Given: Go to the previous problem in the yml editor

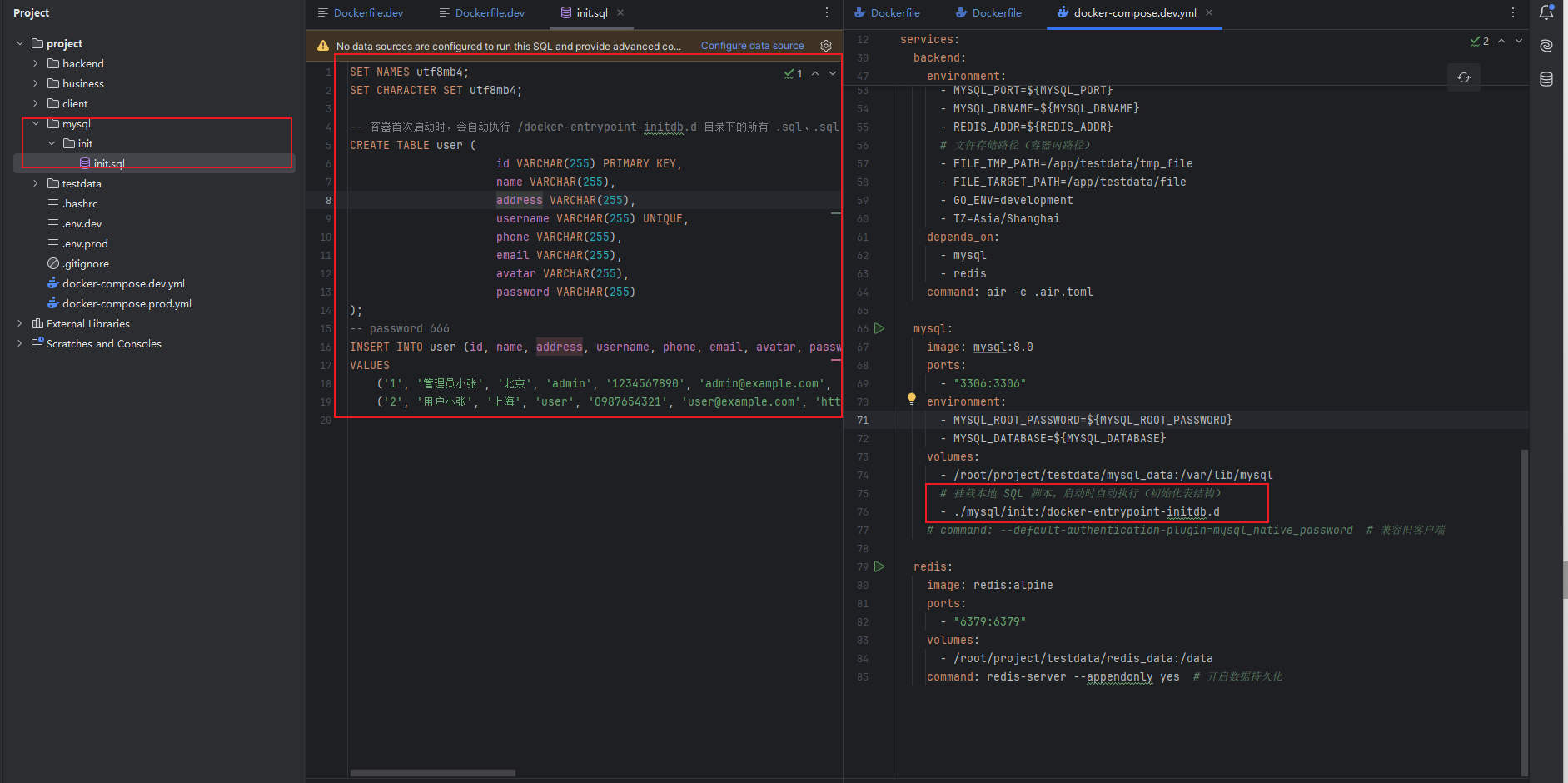Looking at the screenshot, I should pos(1501,41).
